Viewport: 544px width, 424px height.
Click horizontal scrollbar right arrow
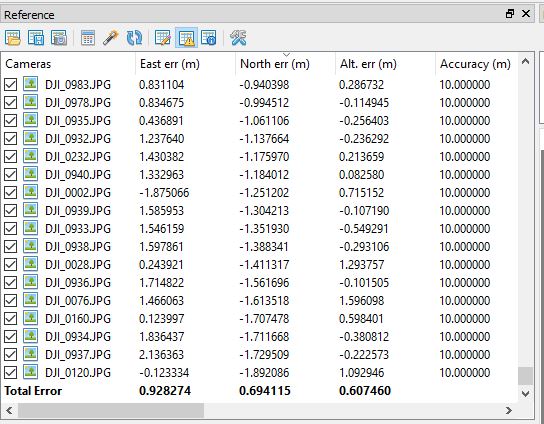pyautogui.click(x=509, y=411)
